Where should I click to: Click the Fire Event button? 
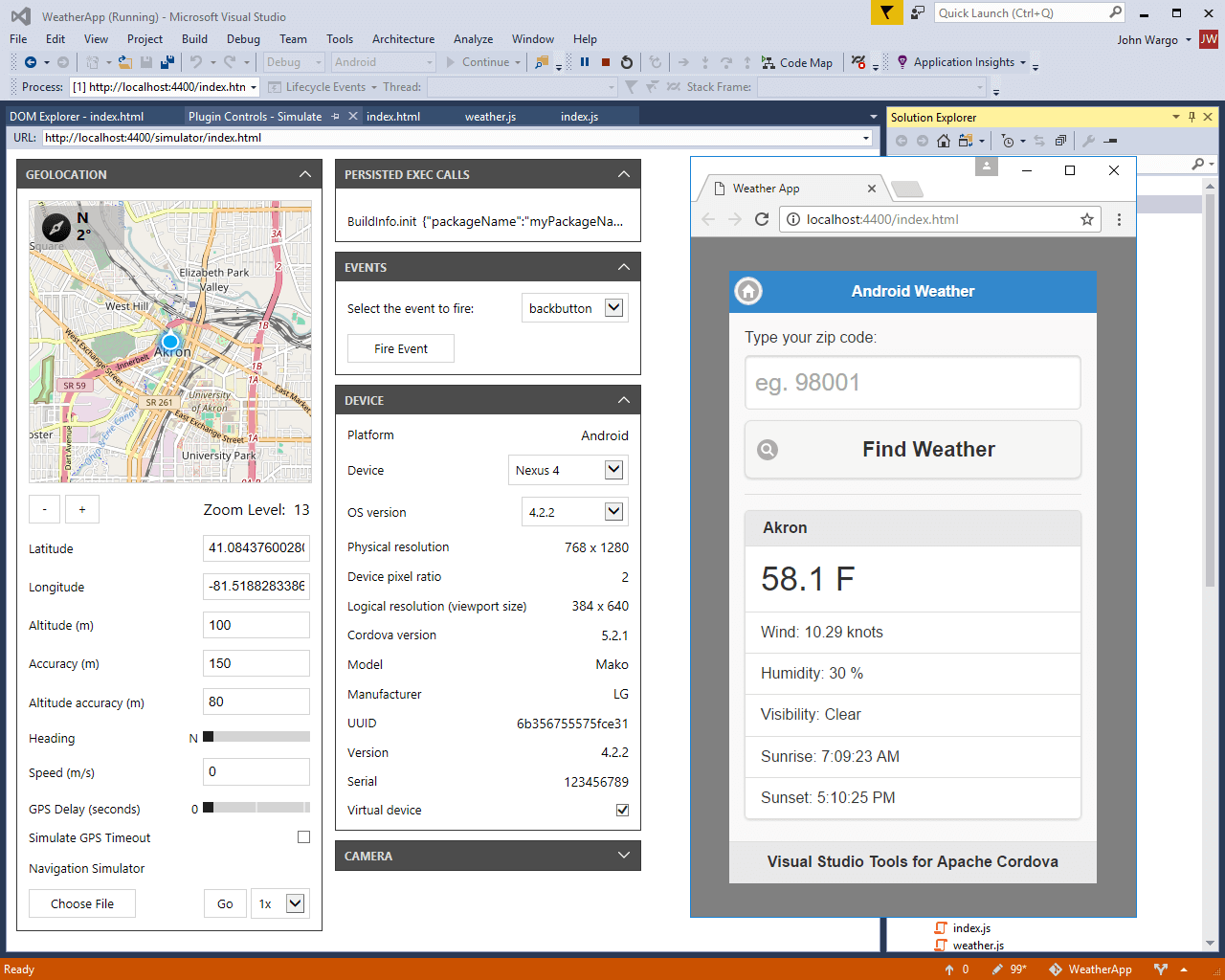(x=400, y=348)
